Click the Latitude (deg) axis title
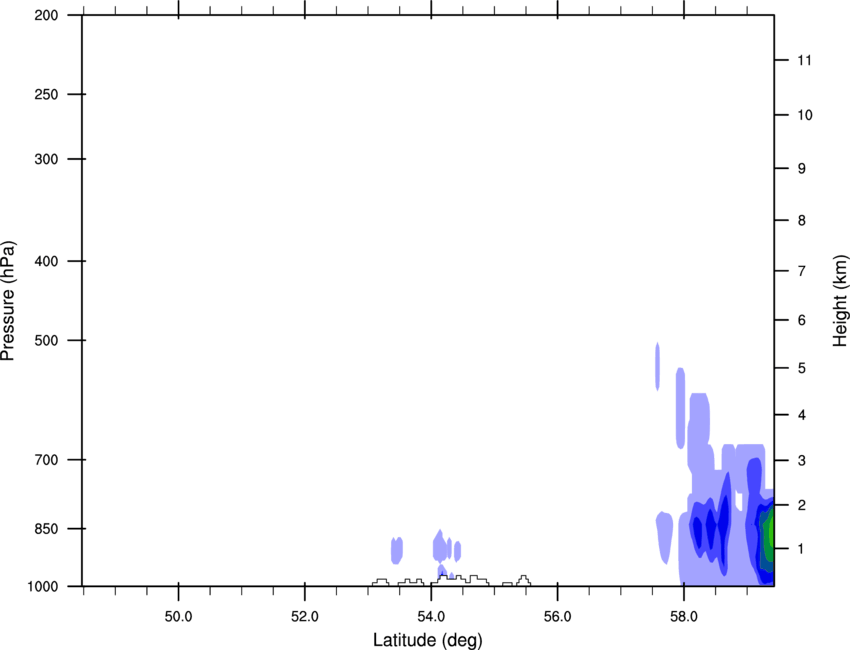 428,640
